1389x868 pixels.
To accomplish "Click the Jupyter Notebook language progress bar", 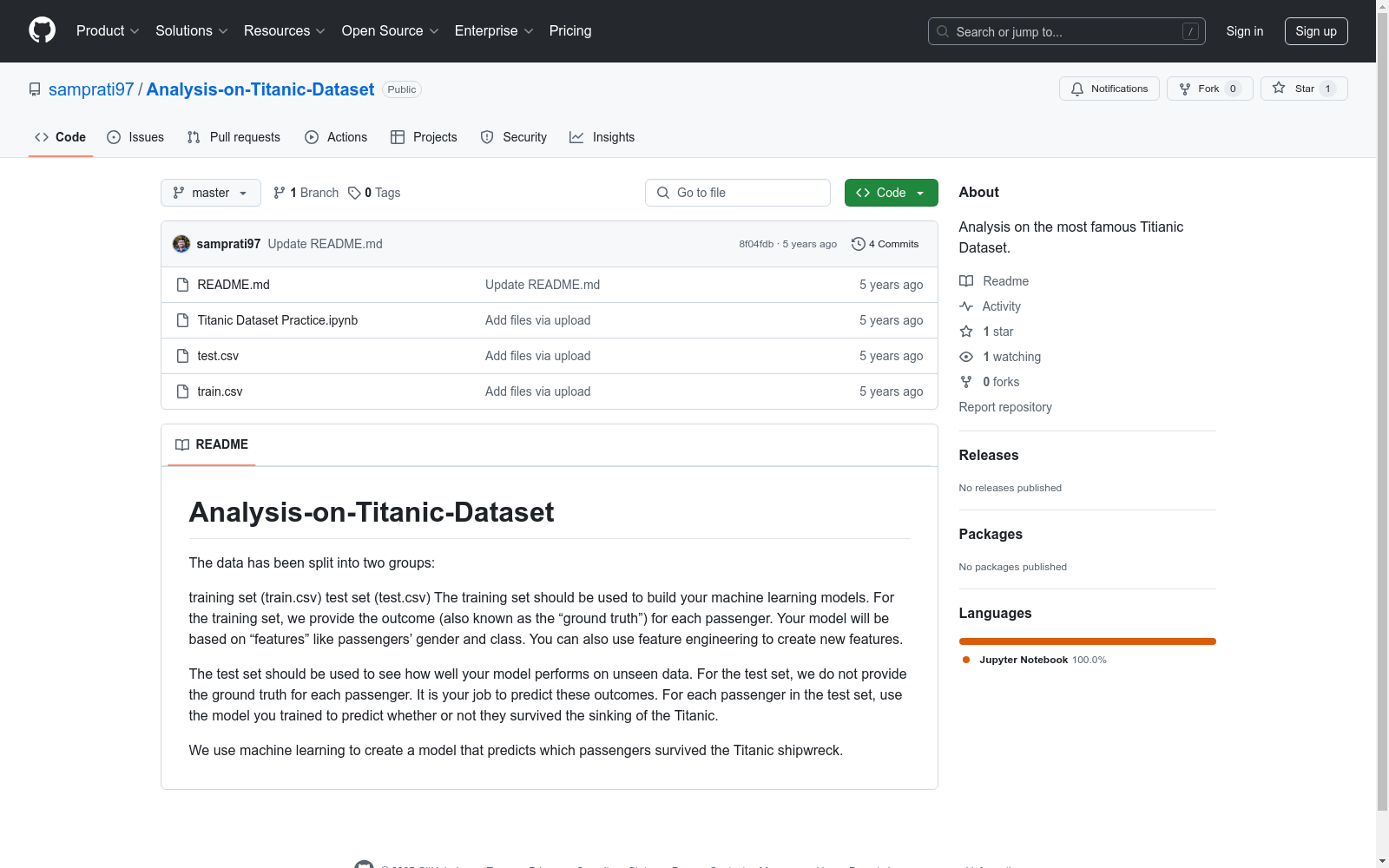I will (1088, 641).
